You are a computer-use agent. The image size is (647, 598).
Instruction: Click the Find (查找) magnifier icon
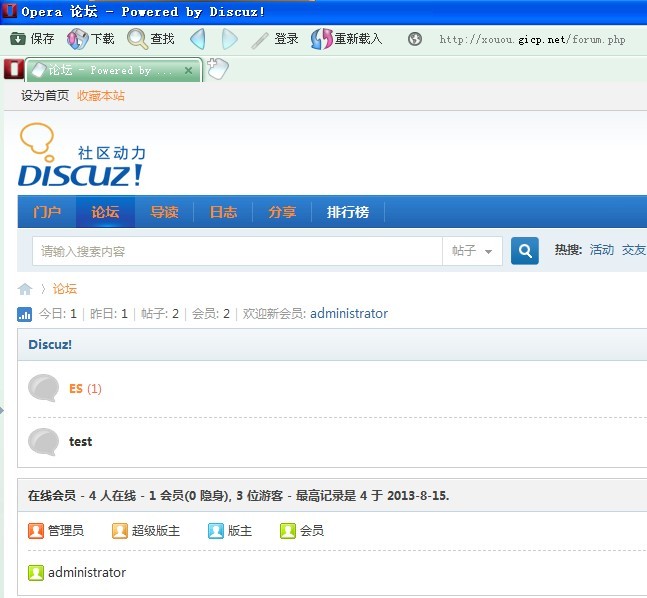click(137, 39)
